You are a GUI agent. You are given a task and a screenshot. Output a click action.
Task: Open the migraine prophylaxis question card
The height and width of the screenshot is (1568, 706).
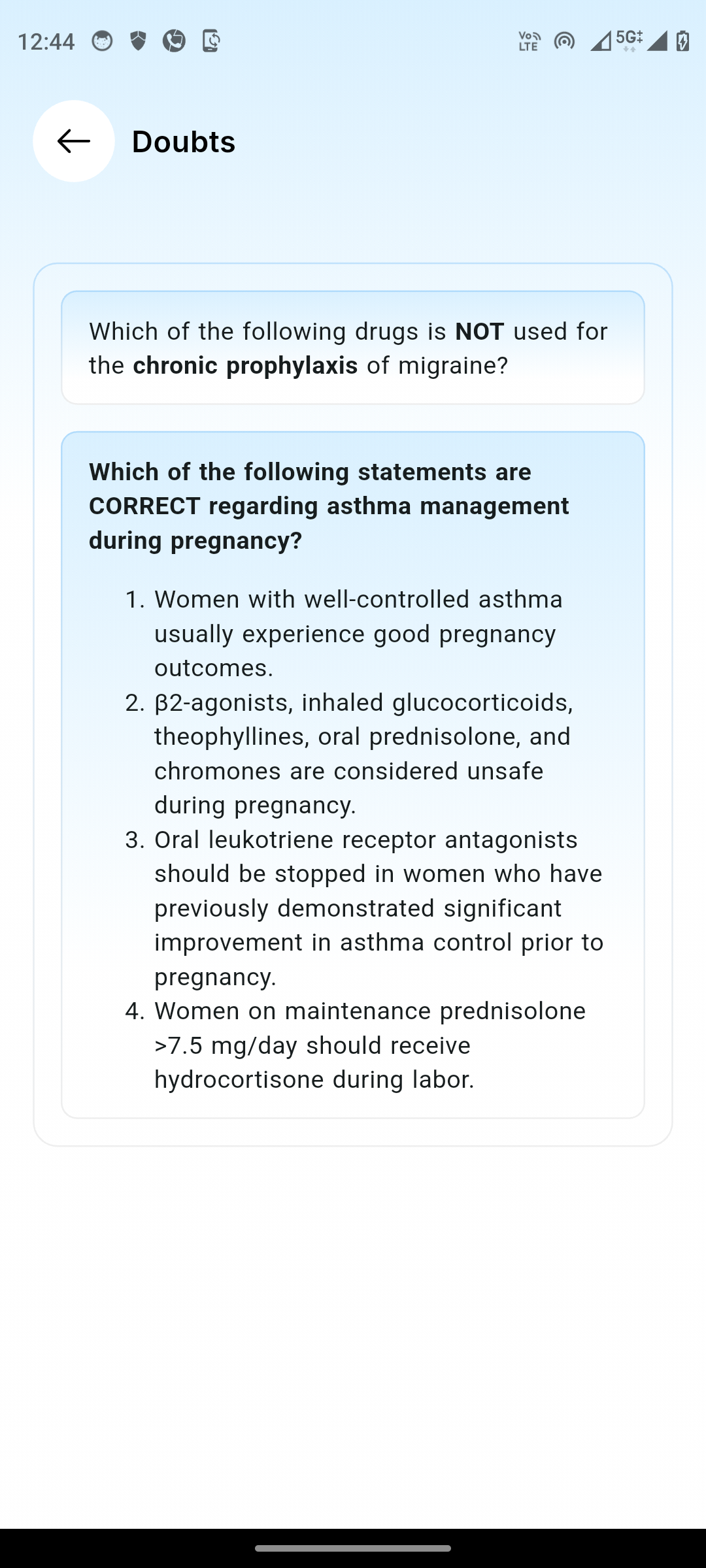point(353,348)
